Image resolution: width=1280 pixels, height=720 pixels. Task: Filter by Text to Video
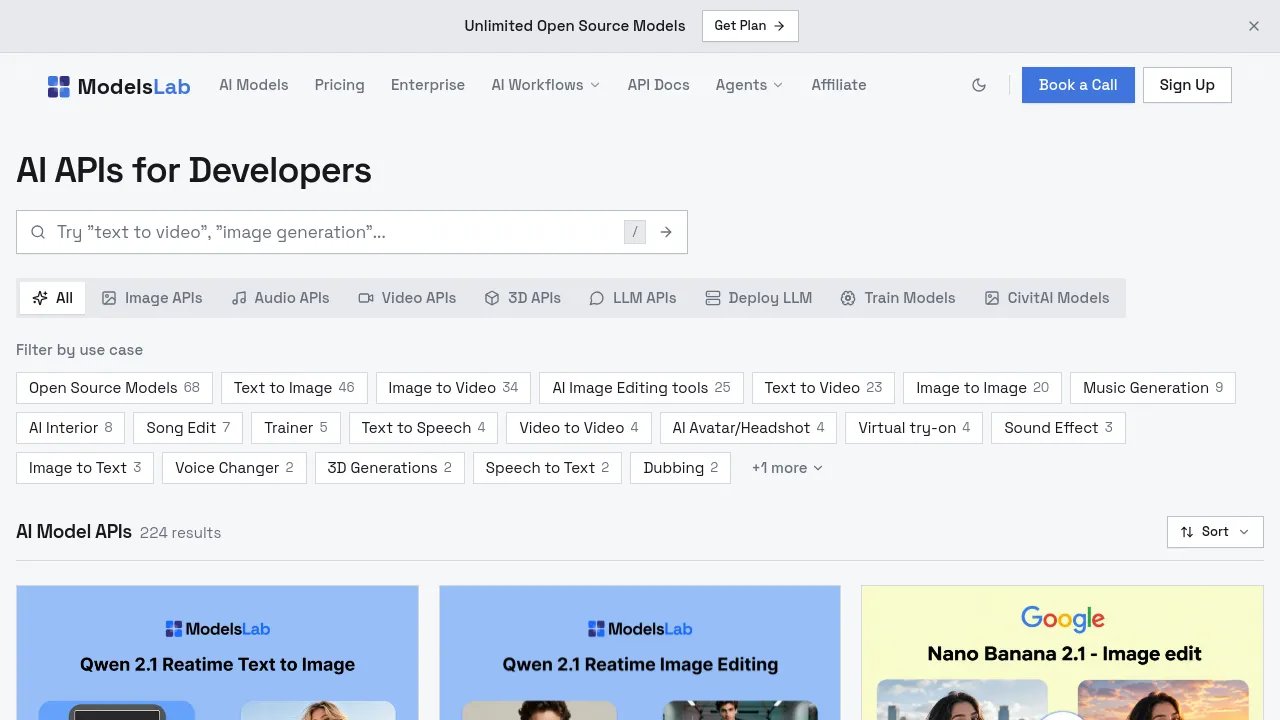[823, 388]
